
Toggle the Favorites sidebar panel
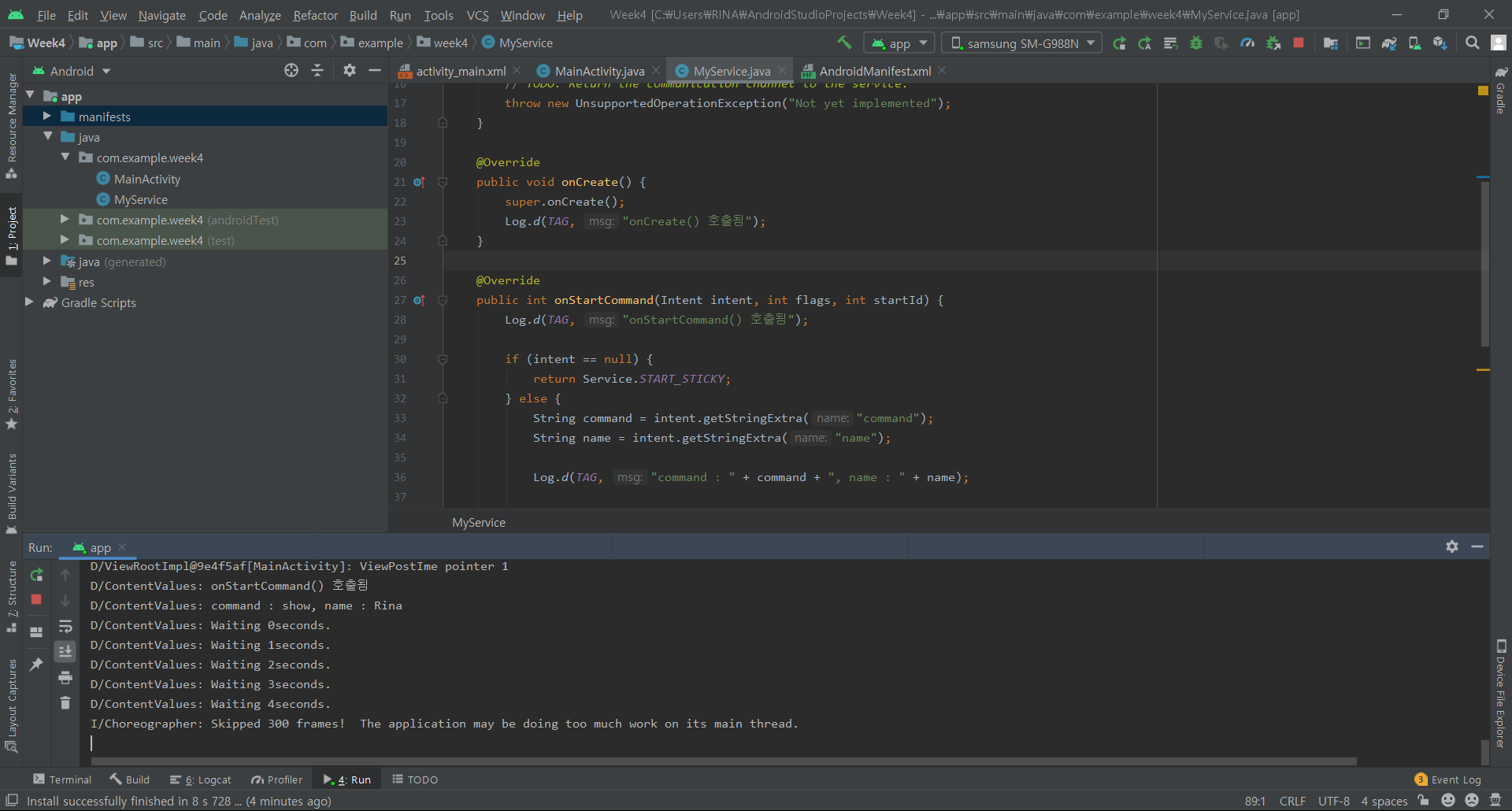coord(11,394)
